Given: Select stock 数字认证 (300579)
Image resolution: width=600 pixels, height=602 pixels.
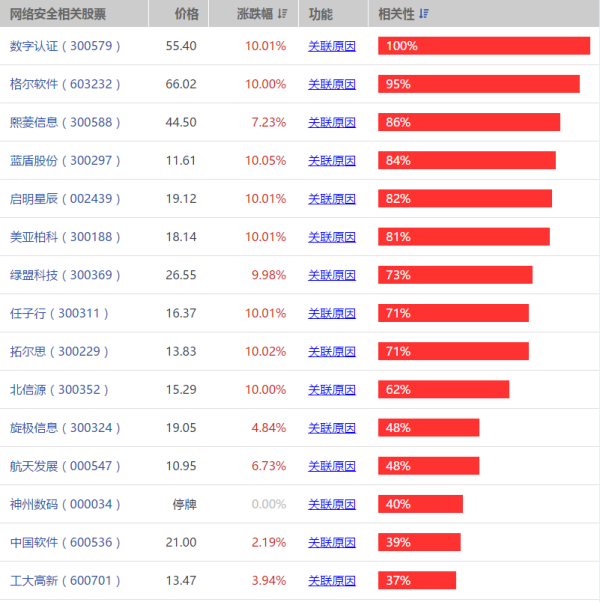Looking at the screenshot, I should (65, 46).
